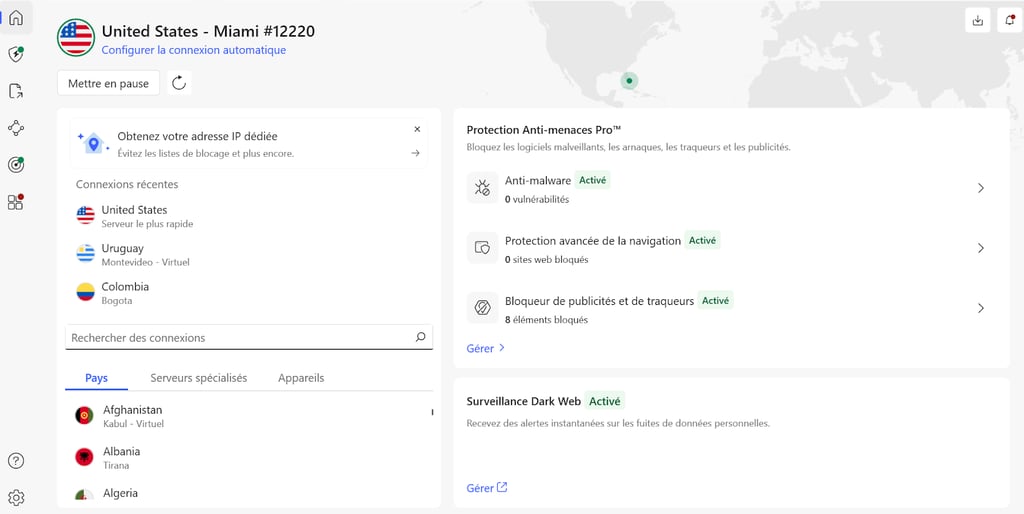Image resolution: width=1024 pixels, height=514 pixels.
Task: Open the apps grid icon in sidebar
Action: point(16,202)
